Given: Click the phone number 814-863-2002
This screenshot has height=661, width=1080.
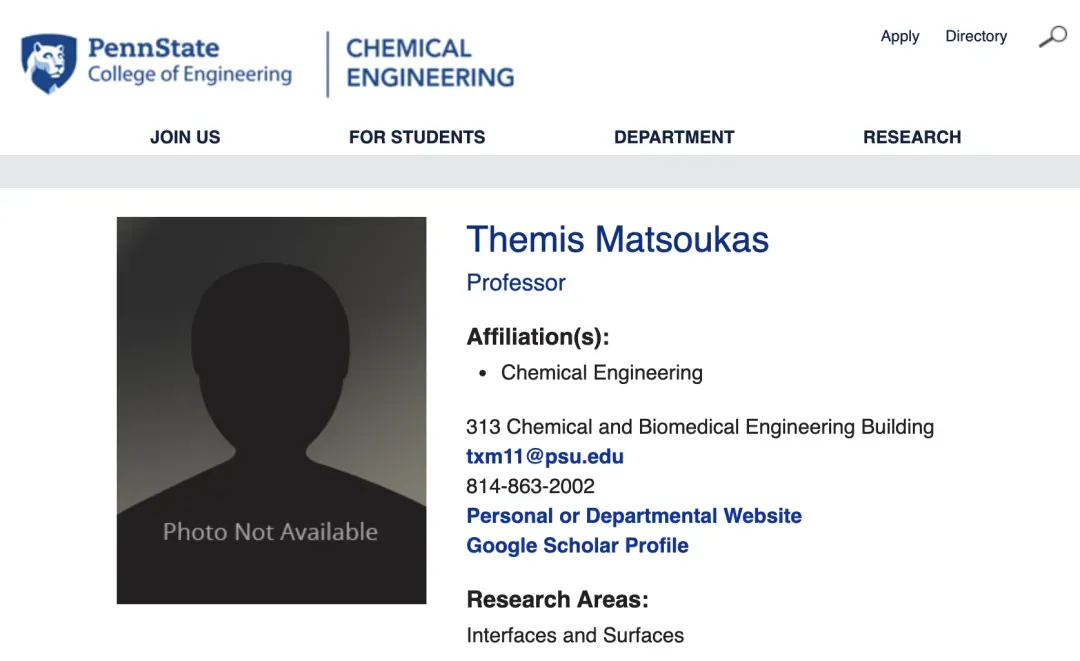Looking at the screenshot, I should pos(530,487).
